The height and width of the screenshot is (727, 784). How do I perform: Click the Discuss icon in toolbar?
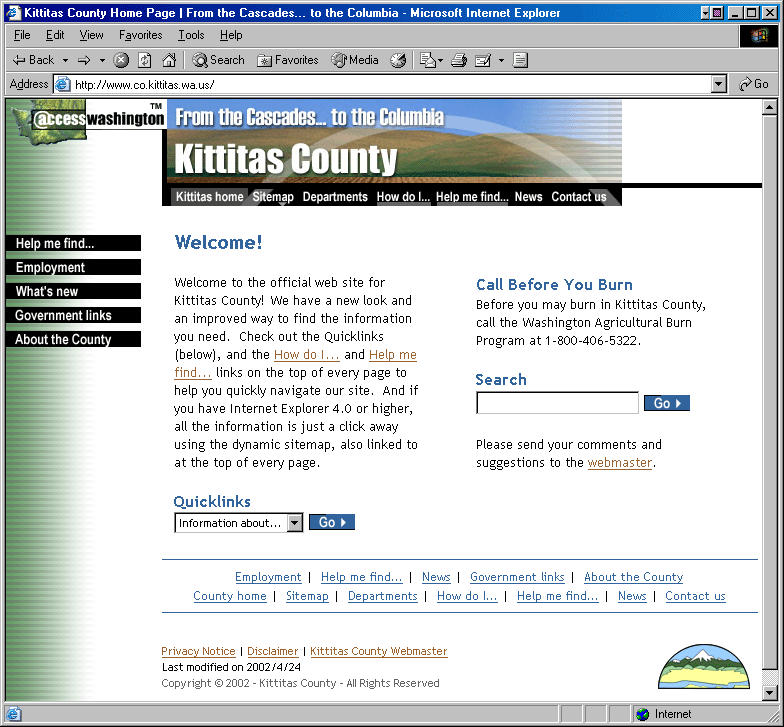[520, 60]
